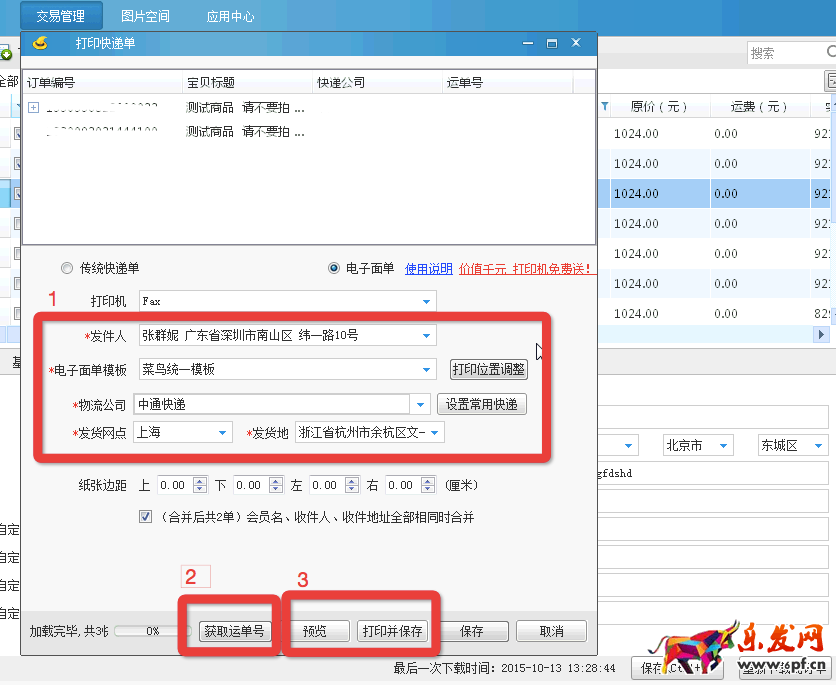Open the 发货网点 dropdown
This screenshot has width=836, height=685.
(x=222, y=433)
